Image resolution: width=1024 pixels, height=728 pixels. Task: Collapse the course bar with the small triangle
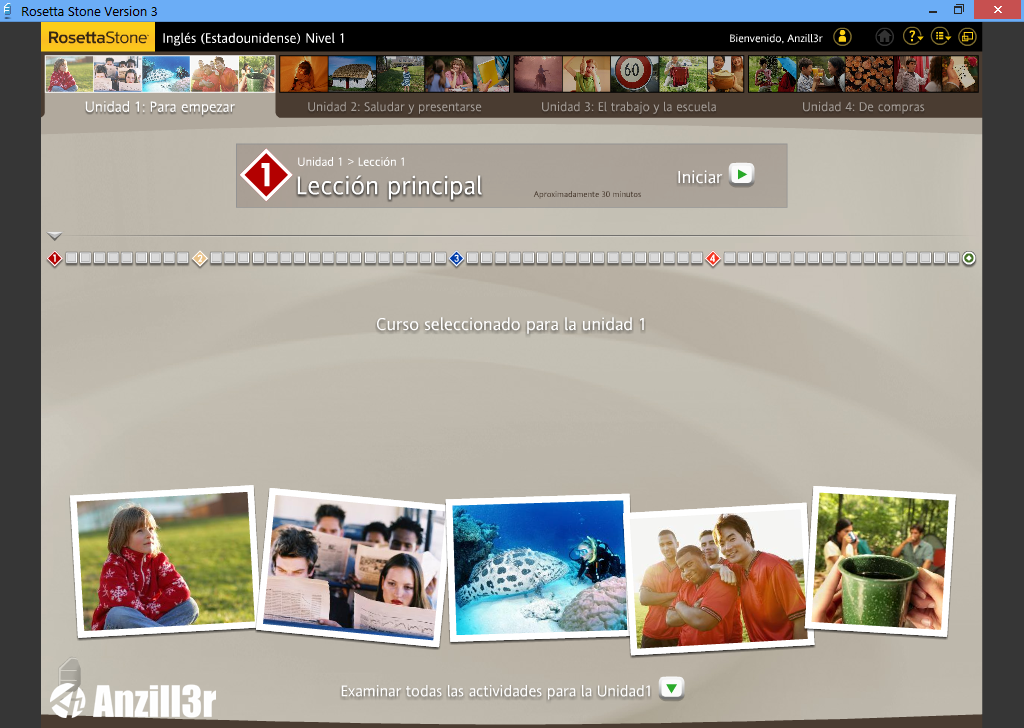(55, 236)
